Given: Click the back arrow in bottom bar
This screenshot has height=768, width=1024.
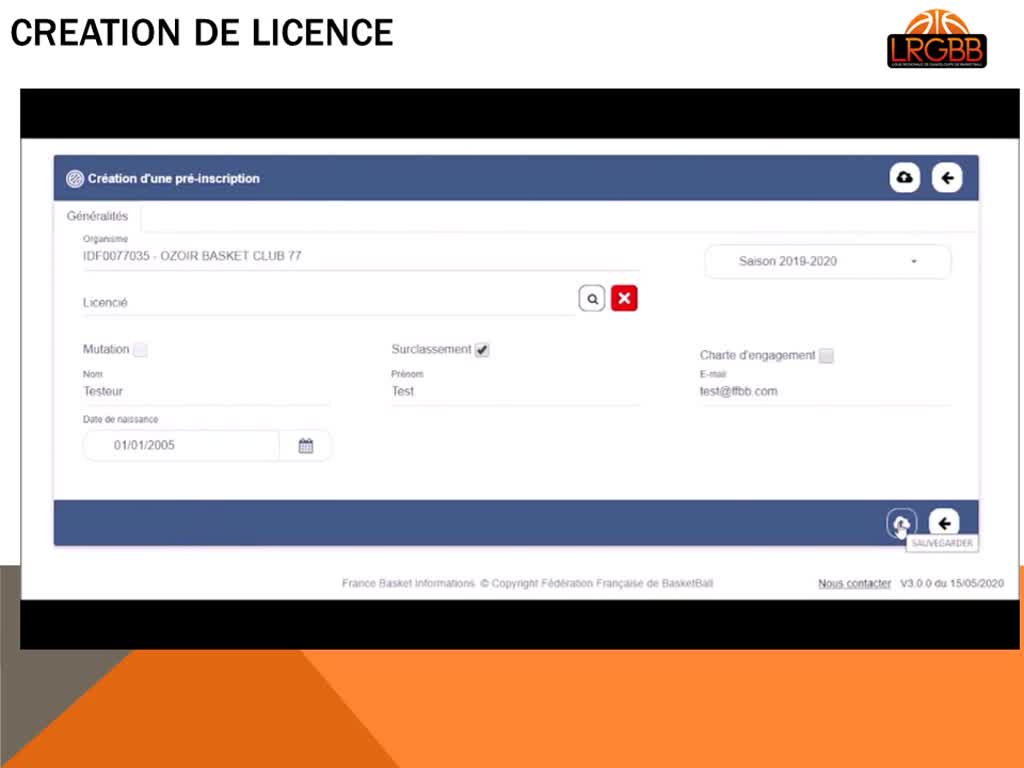Looking at the screenshot, I should pyautogui.click(x=943, y=523).
